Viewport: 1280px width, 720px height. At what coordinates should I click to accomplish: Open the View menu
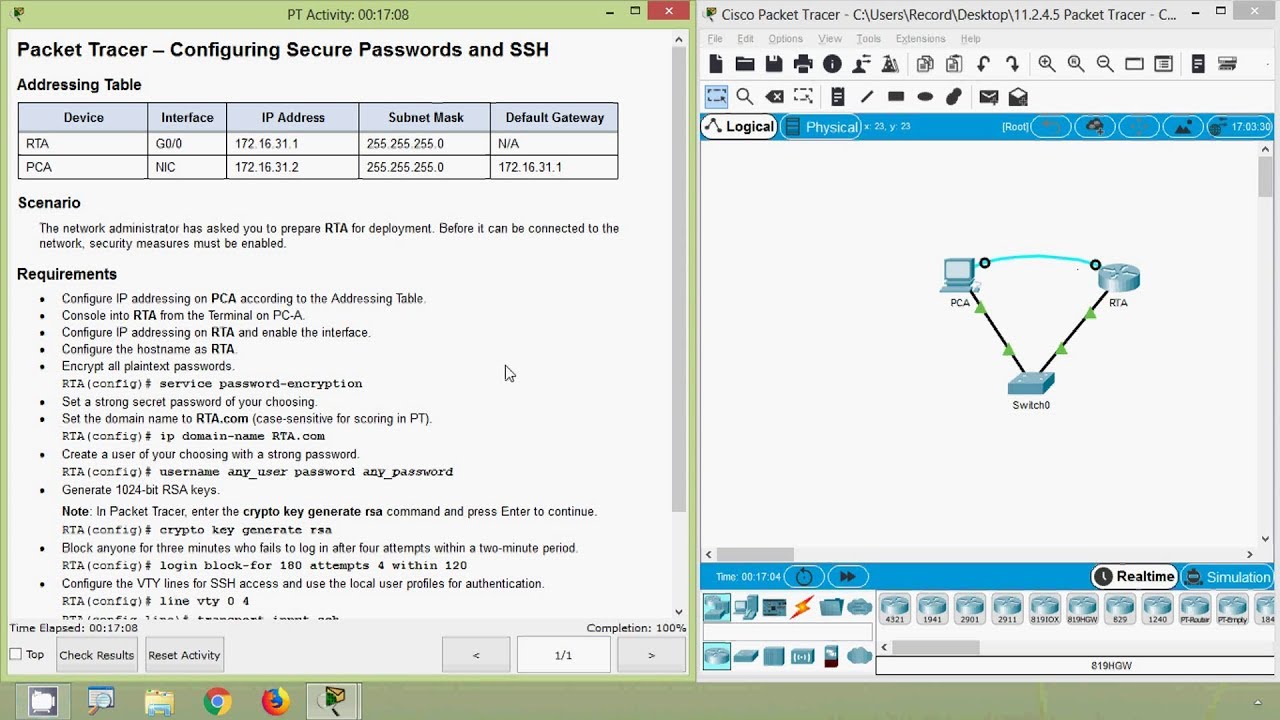830,39
